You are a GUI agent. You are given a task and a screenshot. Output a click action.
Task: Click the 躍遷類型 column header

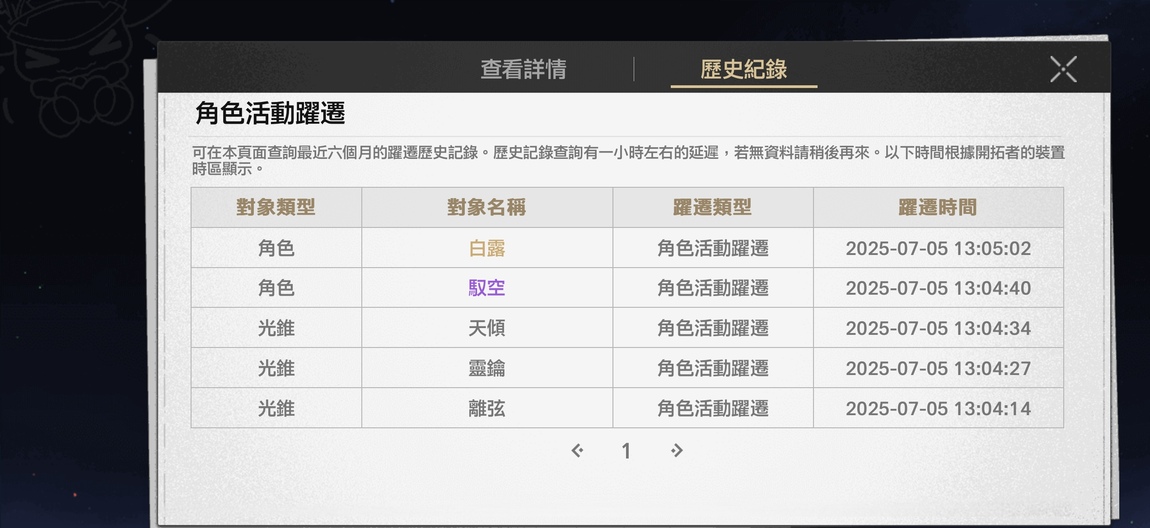point(713,208)
